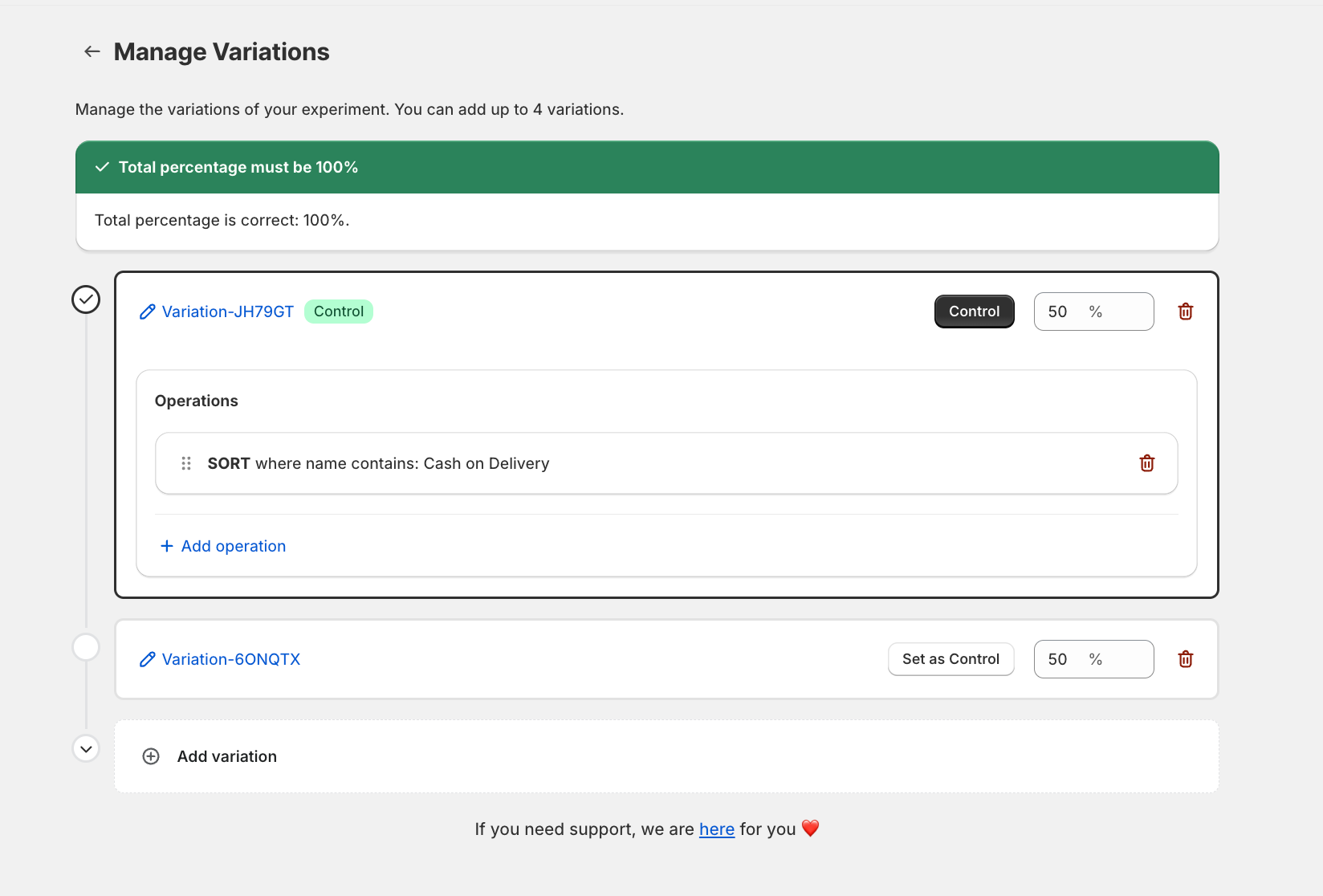Expand the chevron circle beside Add variation
The width and height of the screenshot is (1323, 896).
tap(86, 749)
